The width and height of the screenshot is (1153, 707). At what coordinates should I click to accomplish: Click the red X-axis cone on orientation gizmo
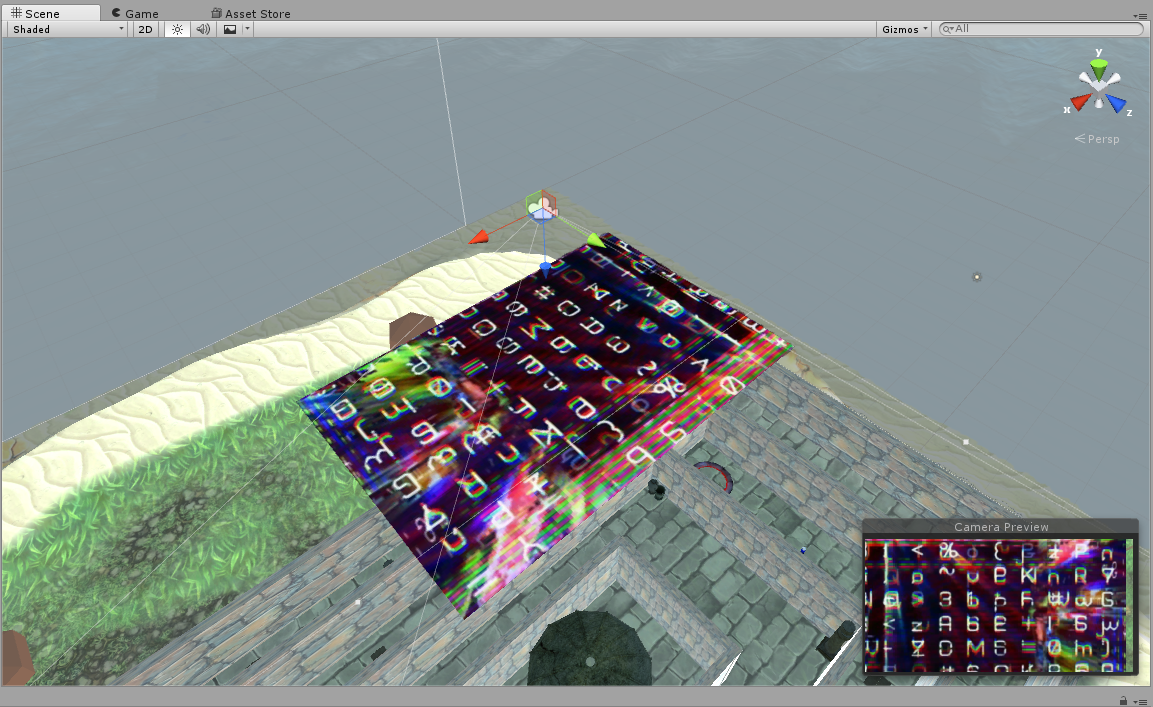pos(1080,102)
